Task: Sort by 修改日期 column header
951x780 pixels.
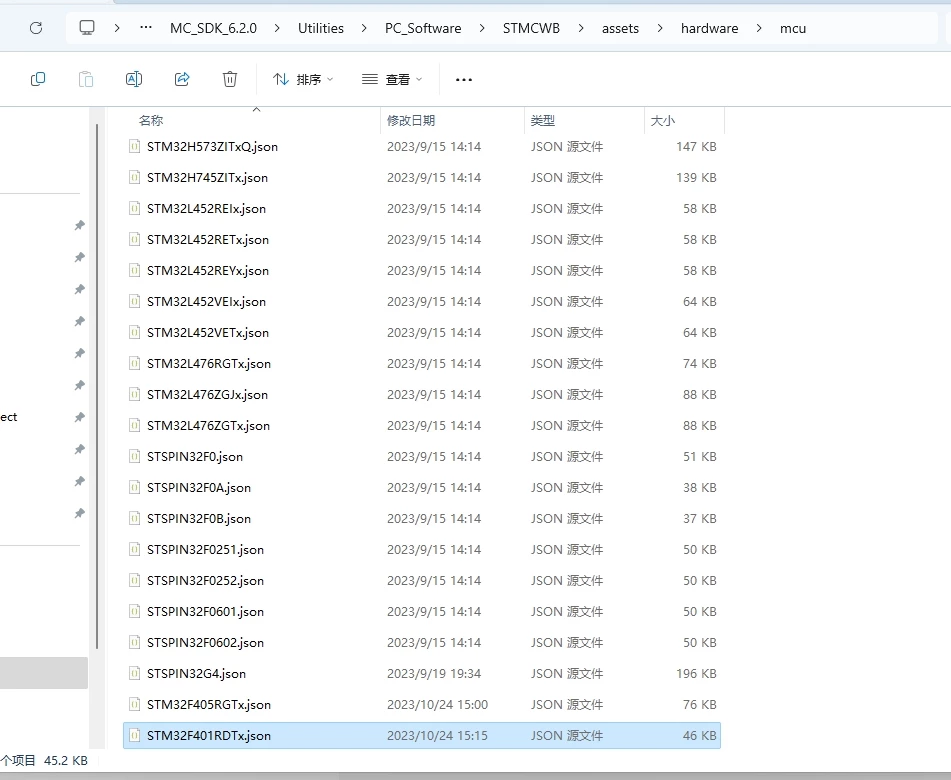Action: tap(411, 121)
